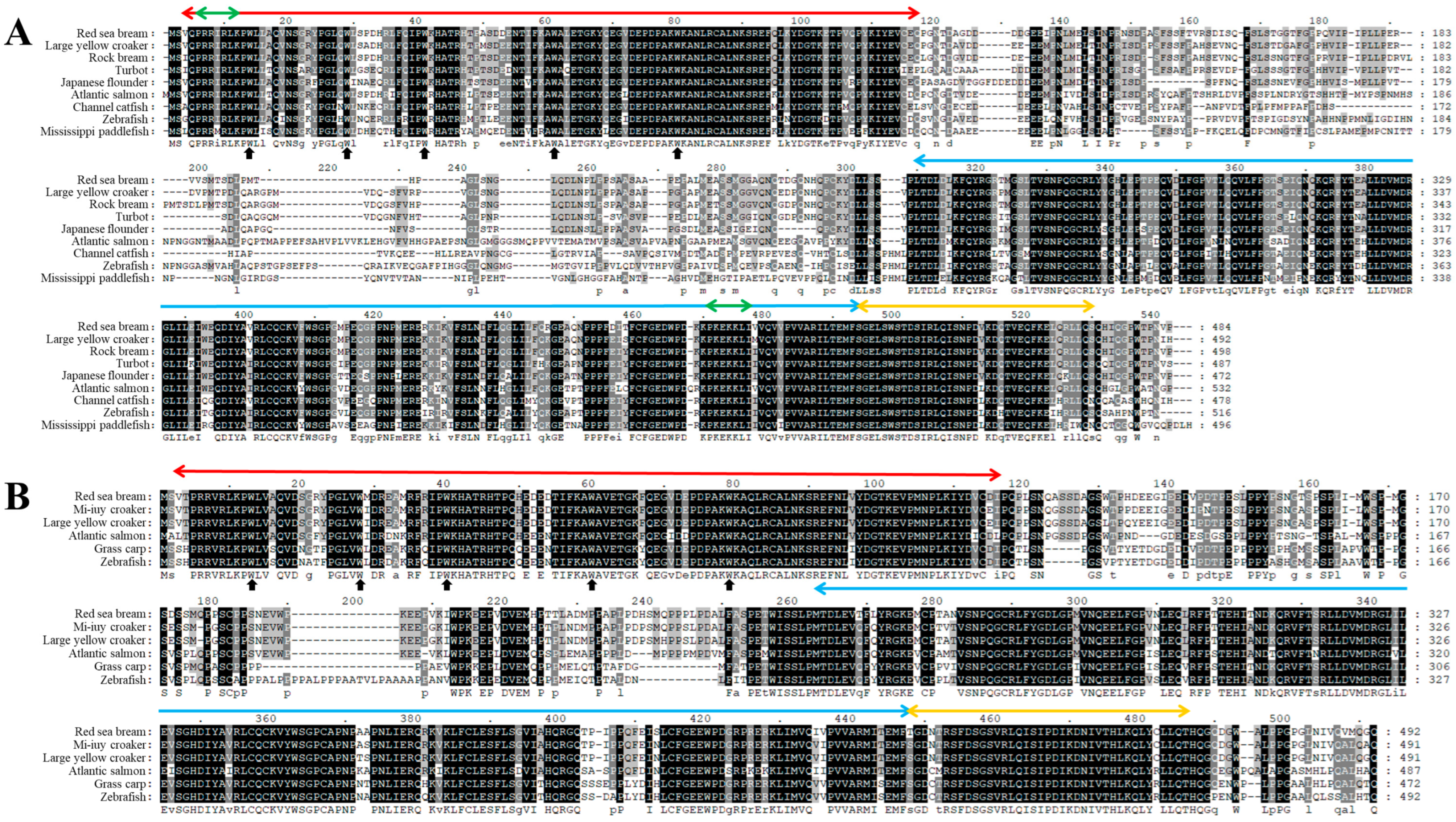This screenshot has height=822, width=1456.
Task: Select Atlantic salmon label on row ending 532
Action: pos(110,389)
